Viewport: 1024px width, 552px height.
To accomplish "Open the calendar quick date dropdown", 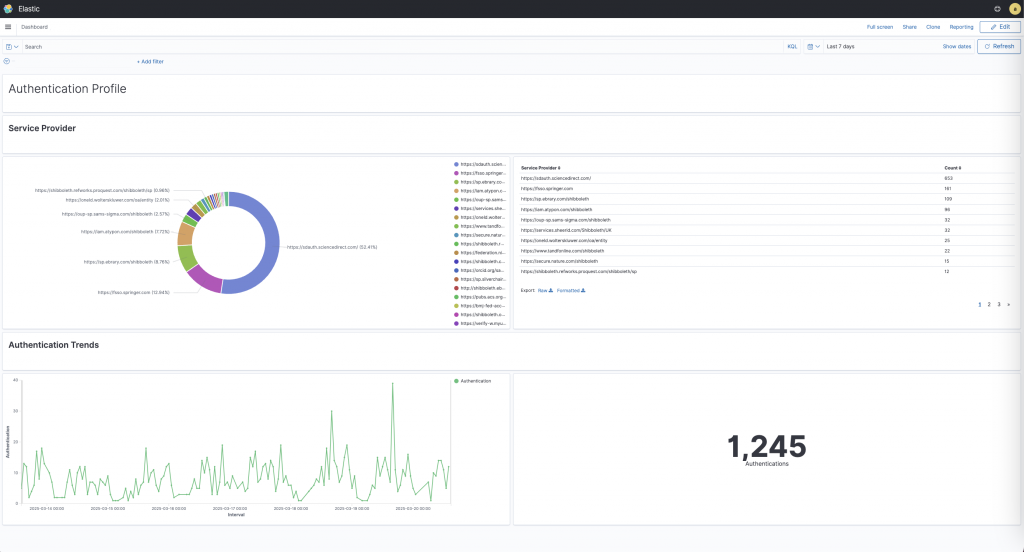I will point(814,46).
